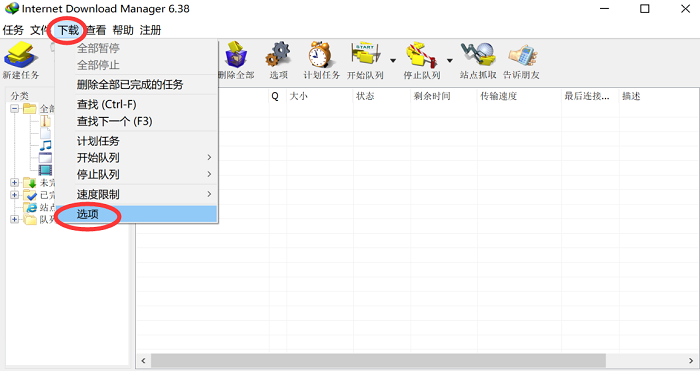Expand the unfinished downloads tree node
Screen dimensions: 700x371
click(x=15, y=183)
